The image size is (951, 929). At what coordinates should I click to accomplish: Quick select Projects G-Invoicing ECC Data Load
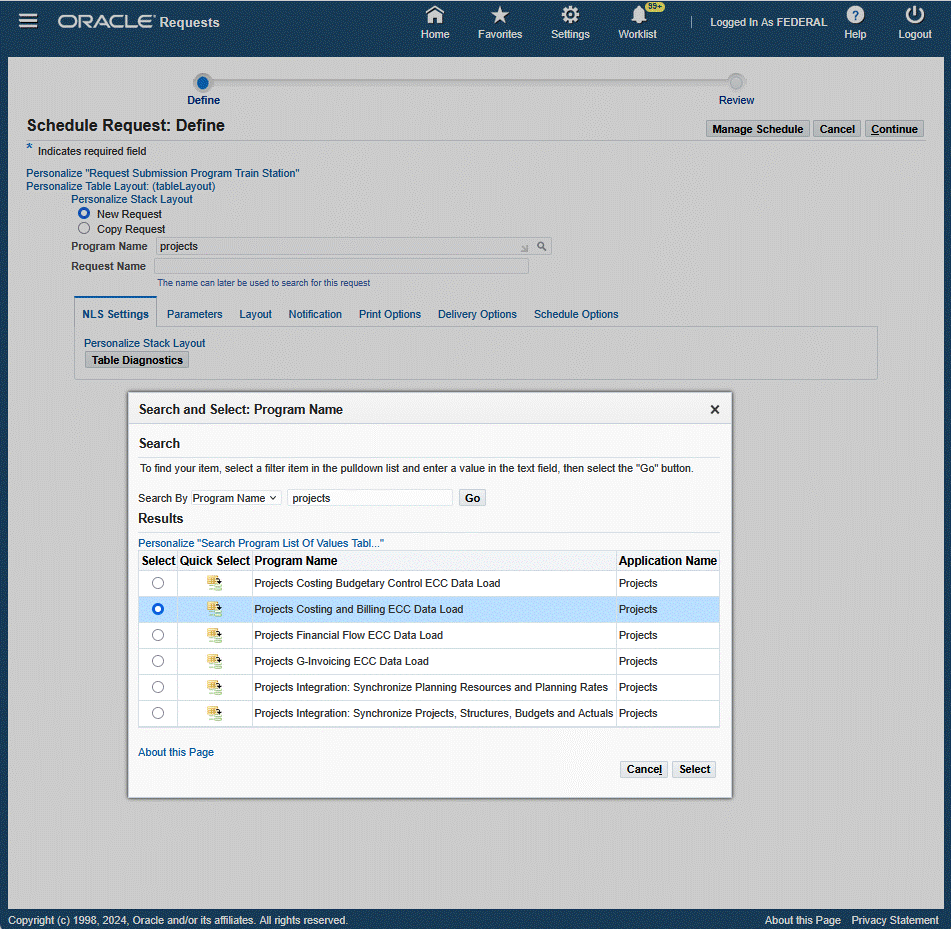pyautogui.click(x=214, y=661)
